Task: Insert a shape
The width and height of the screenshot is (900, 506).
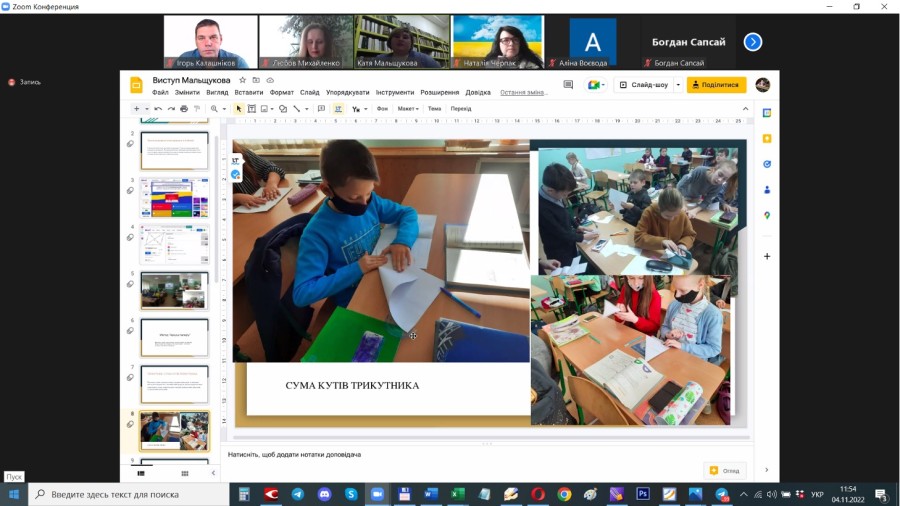Action: tap(283, 108)
